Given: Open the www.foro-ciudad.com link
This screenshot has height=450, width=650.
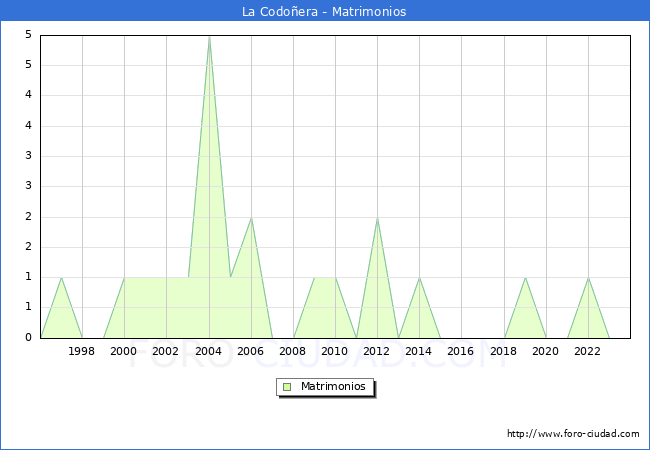Looking at the screenshot, I should [573, 434].
